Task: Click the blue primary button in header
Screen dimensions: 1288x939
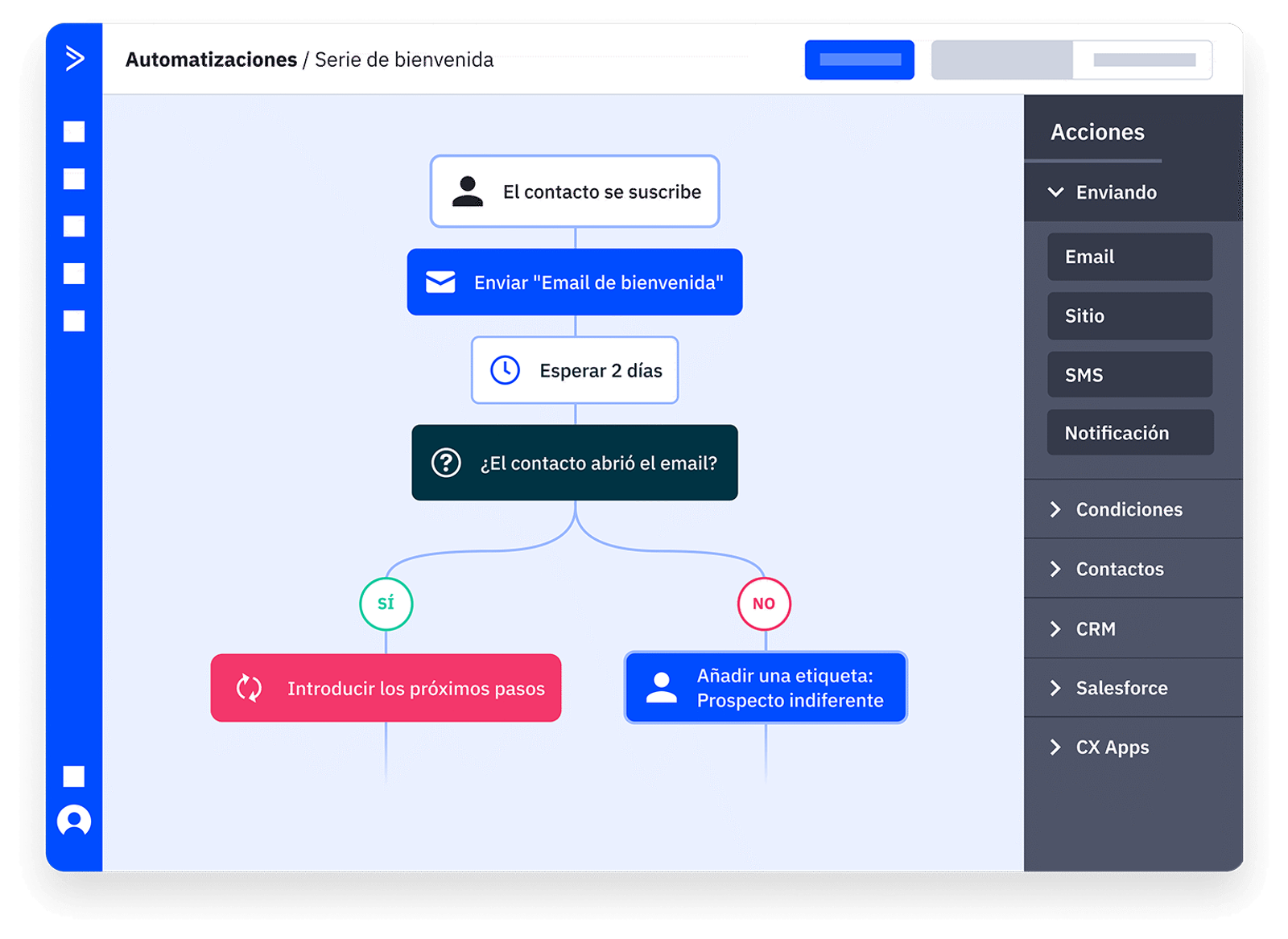Action: (x=859, y=60)
